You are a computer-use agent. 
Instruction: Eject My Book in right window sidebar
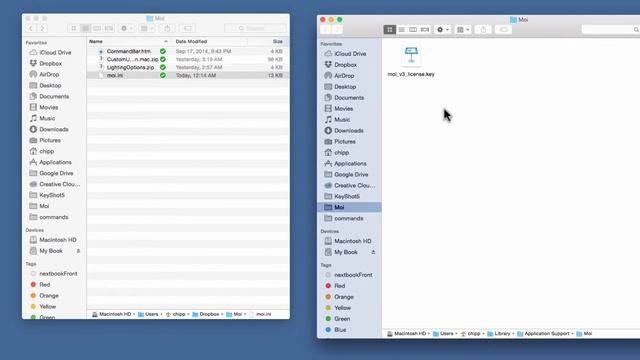click(x=373, y=252)
